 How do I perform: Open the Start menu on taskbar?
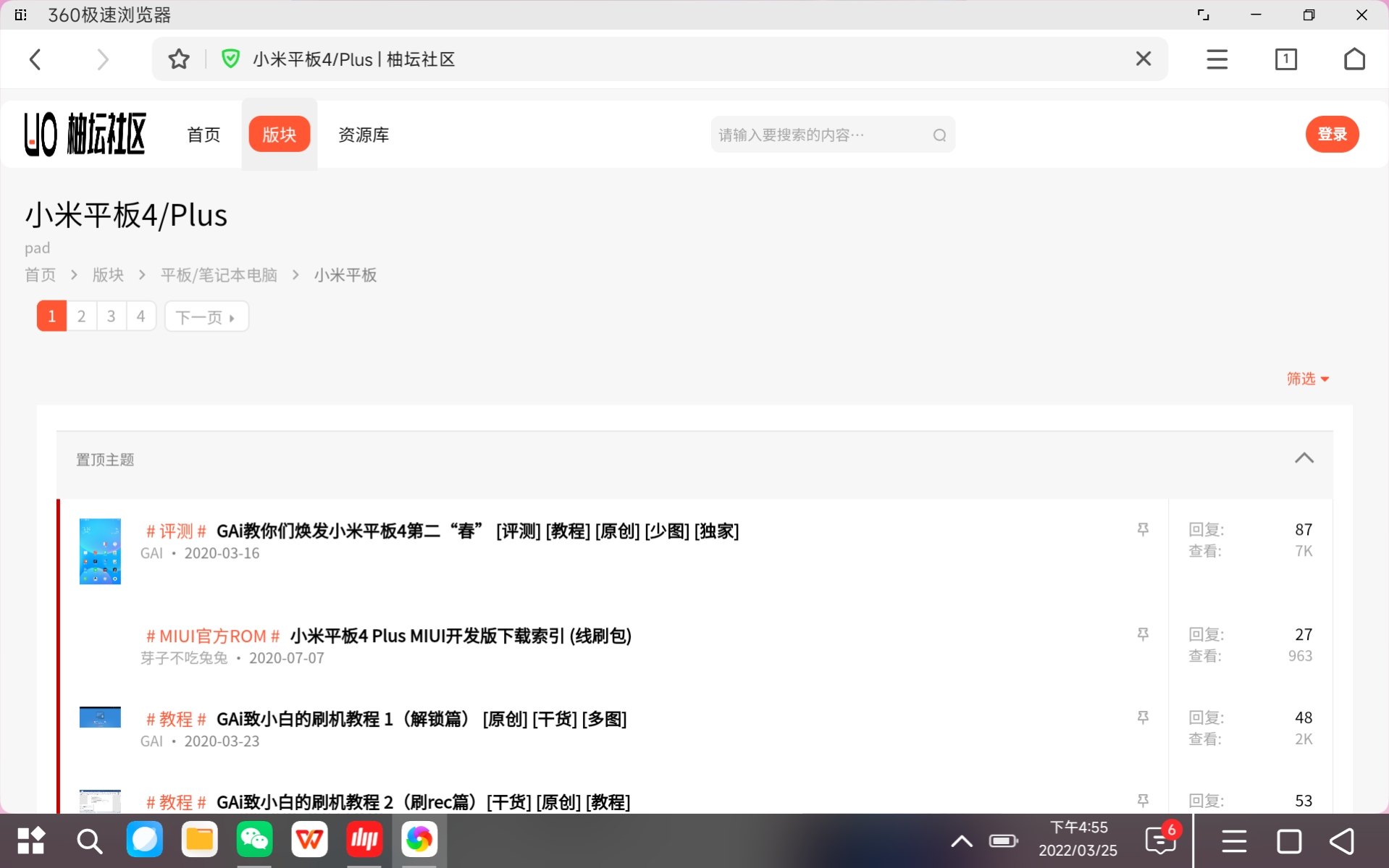[31, 840]
